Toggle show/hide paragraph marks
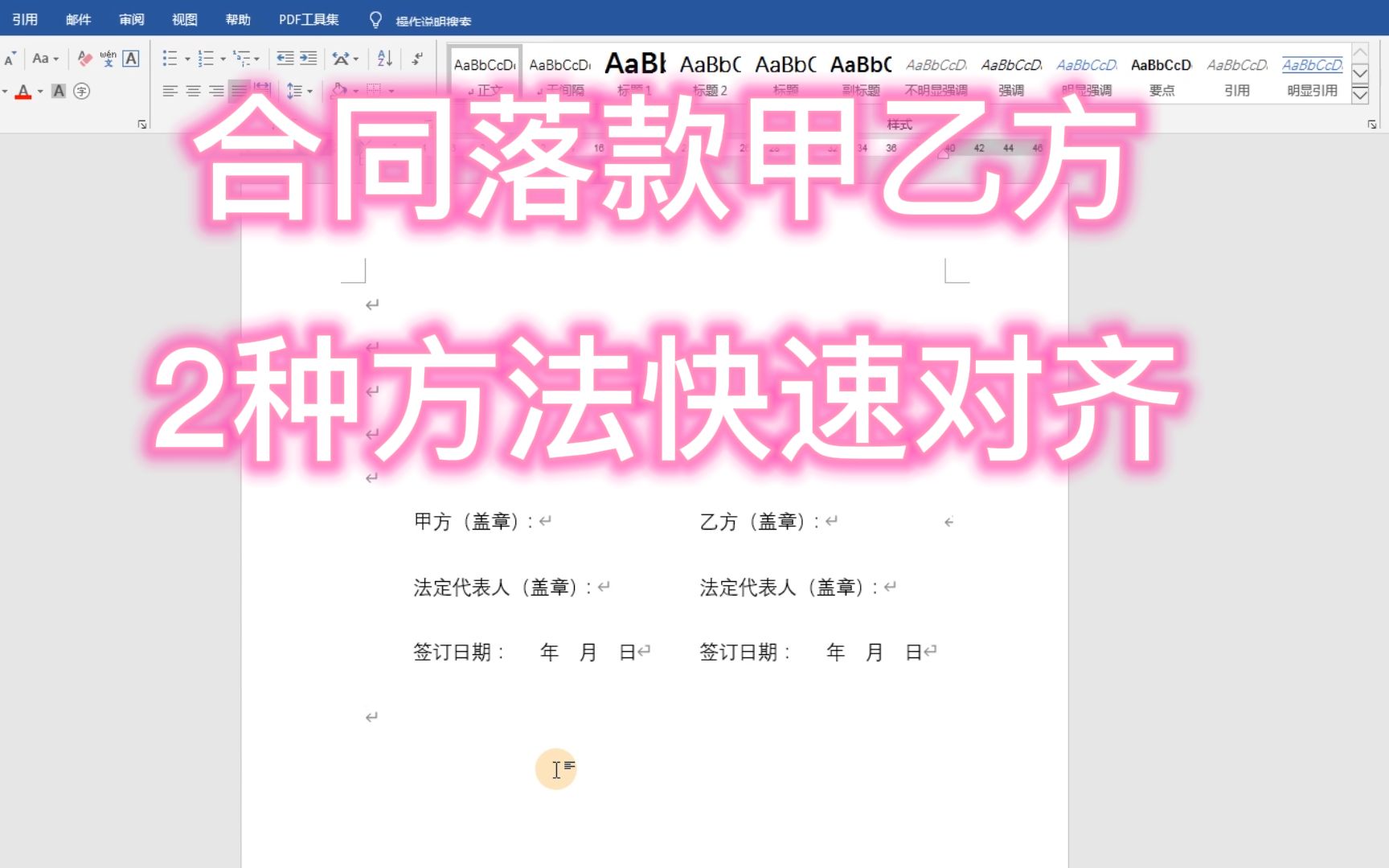The height and width of the screenshot is (868, 1389). 417,59
